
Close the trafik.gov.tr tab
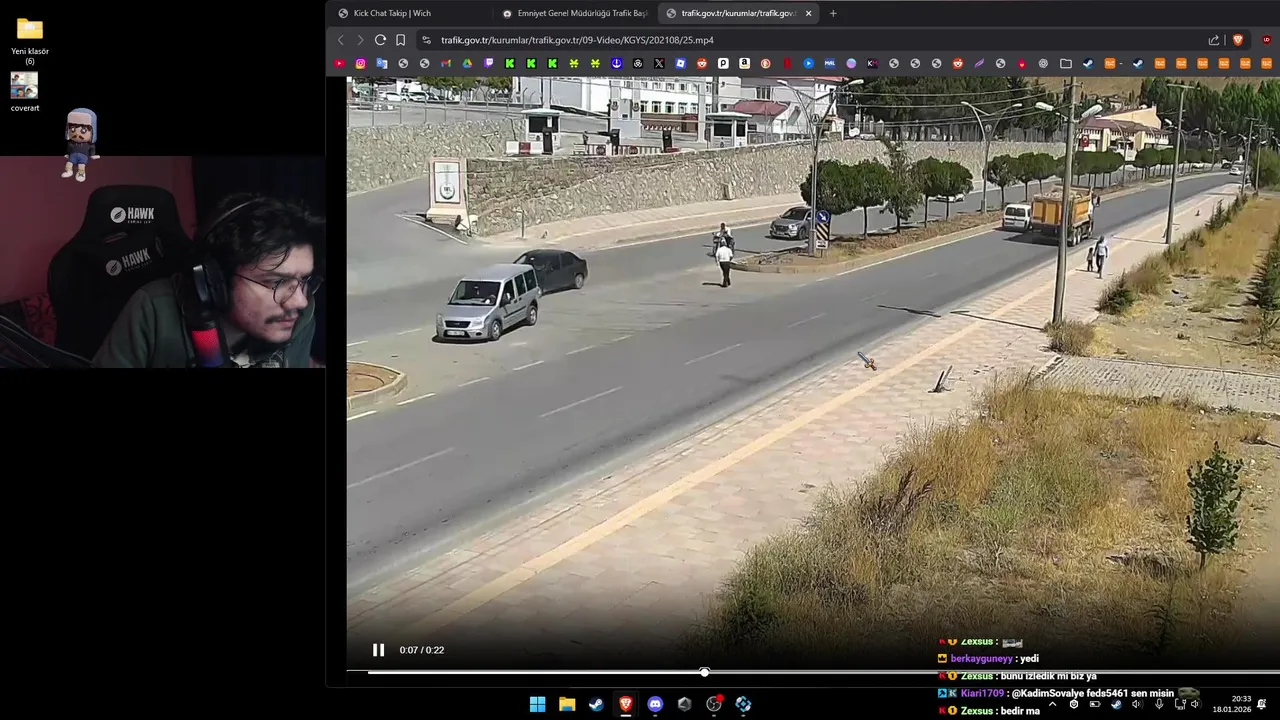pyautogui.click(x=808, y=13)
